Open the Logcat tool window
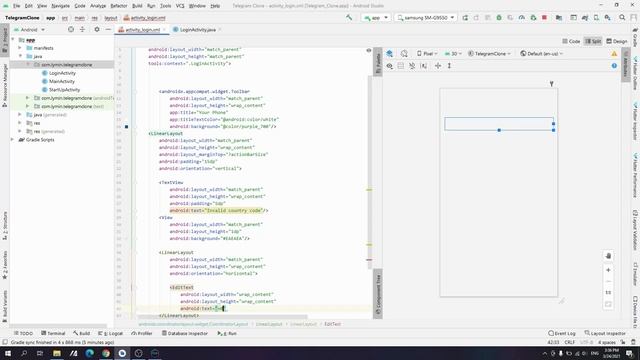Screen dimensions: 640x360 coord(110,333)
